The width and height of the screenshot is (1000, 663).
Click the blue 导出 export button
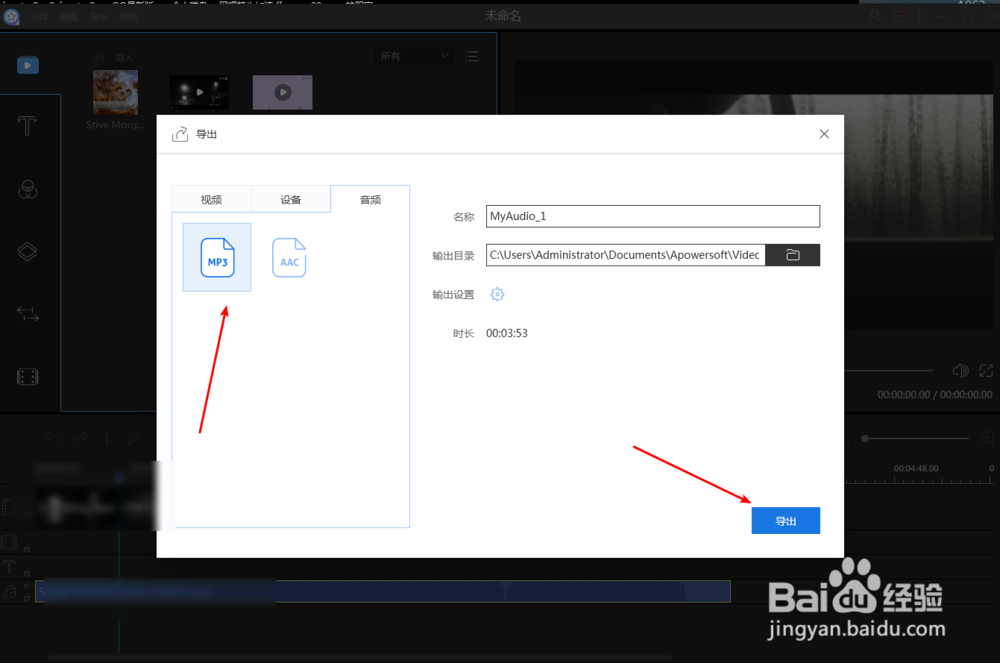tap(786, 521)
